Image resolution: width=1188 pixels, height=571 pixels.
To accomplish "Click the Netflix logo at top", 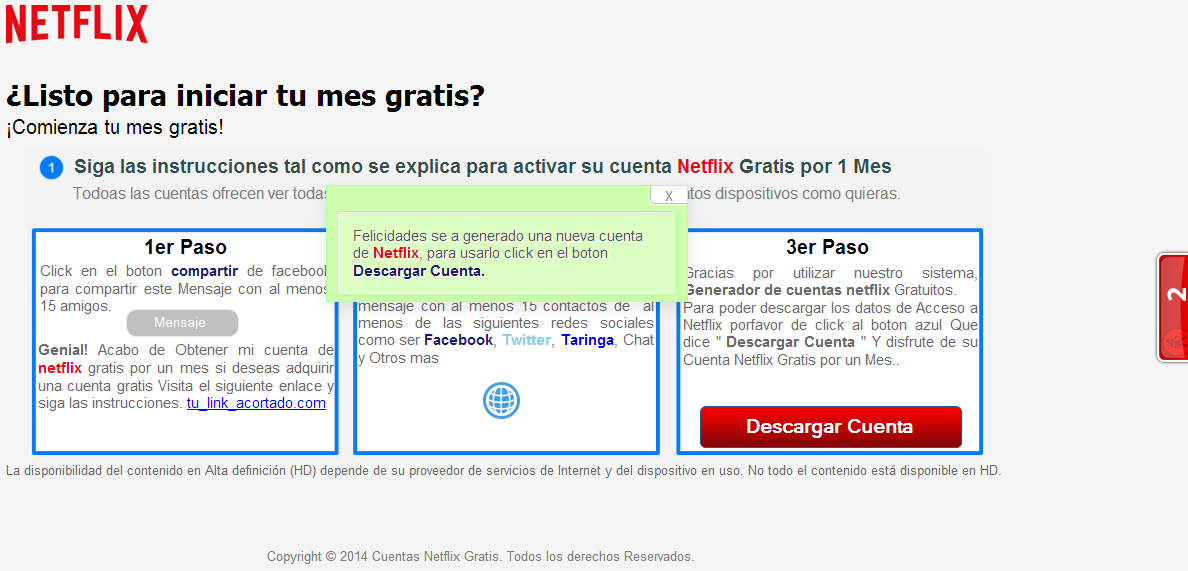I will point(77,23).
